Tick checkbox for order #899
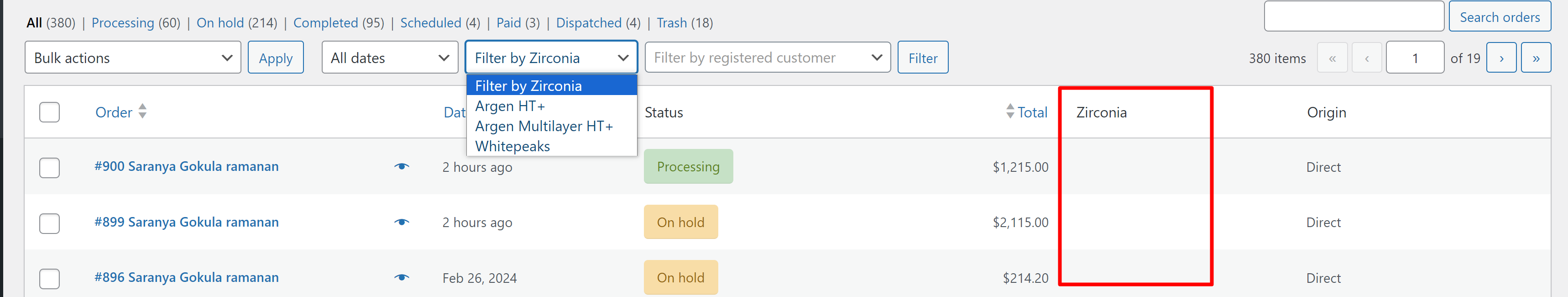Viewport: 1568px width, 297px height. pyautogui.click(x=49, y=223)
